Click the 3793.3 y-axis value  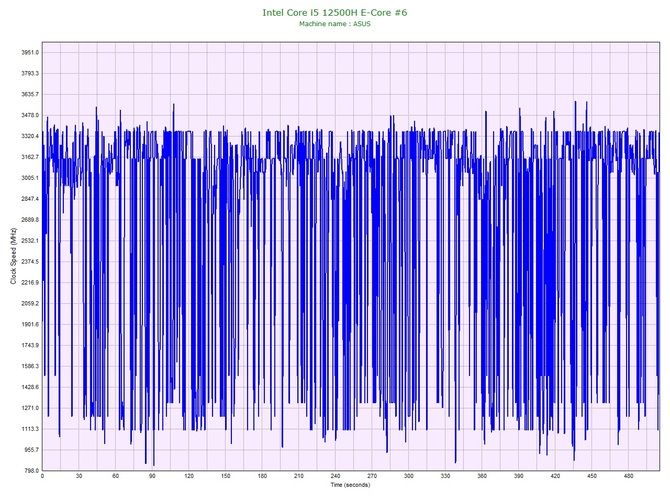(x=30, y=73)
